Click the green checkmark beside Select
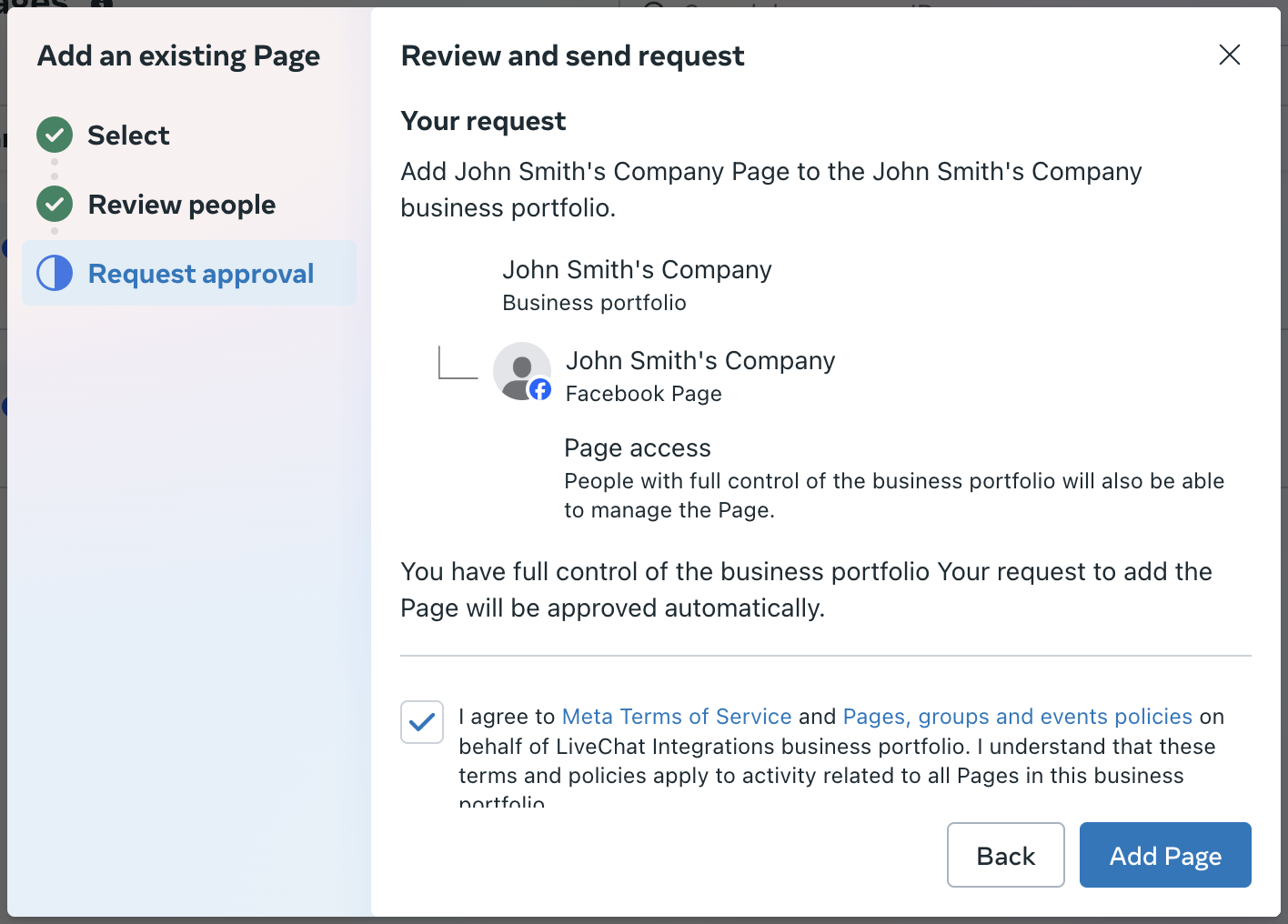 coord(55,136)
